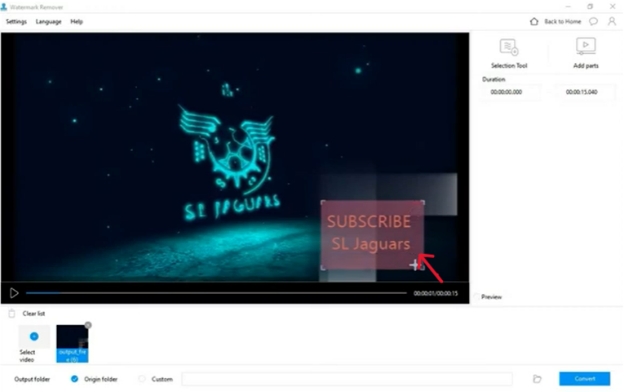Remove the output_file video from list
624x392 pixels.
coord(88,325)
